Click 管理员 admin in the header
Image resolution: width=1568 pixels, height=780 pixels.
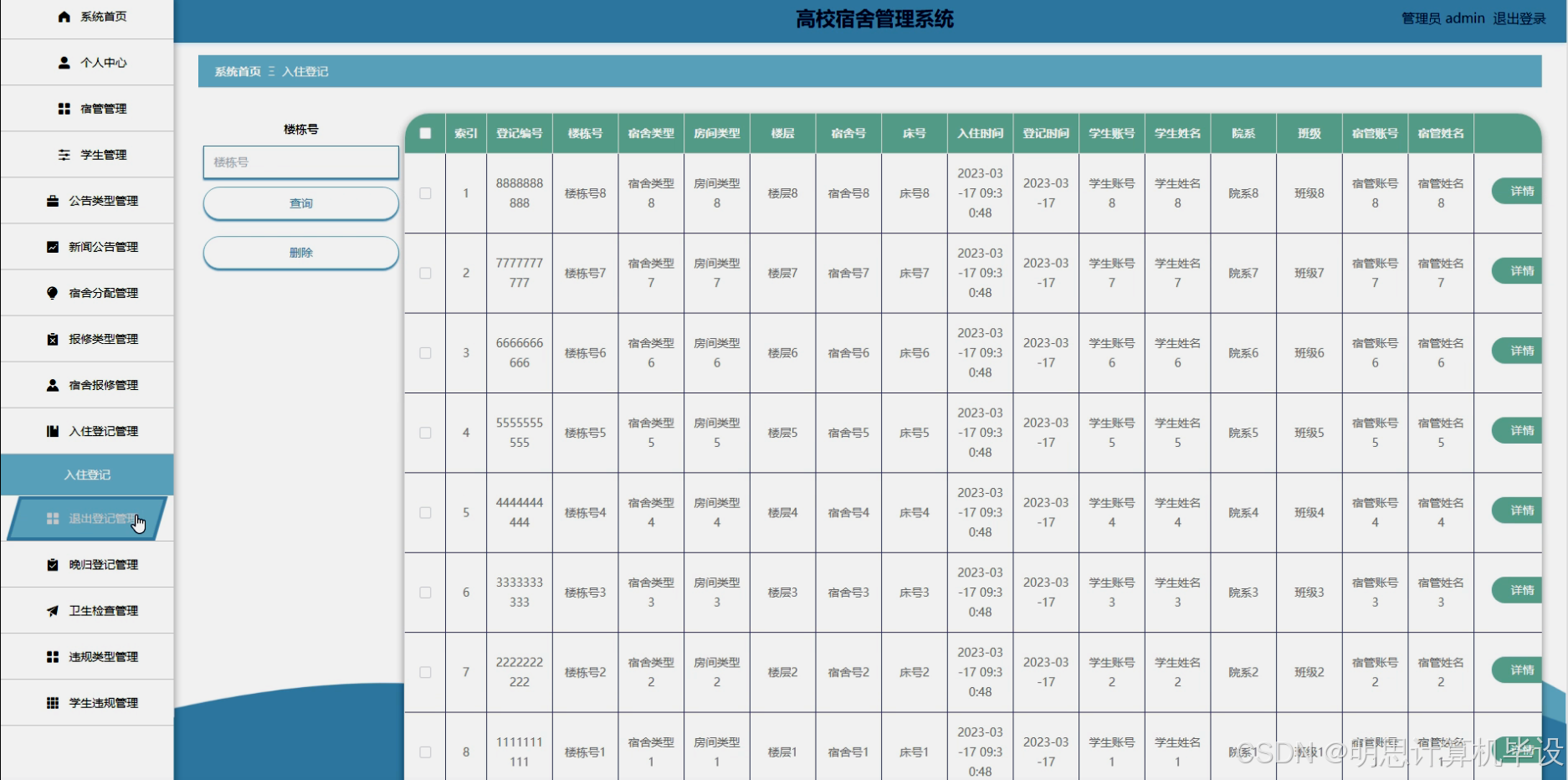click(1443, 18)
